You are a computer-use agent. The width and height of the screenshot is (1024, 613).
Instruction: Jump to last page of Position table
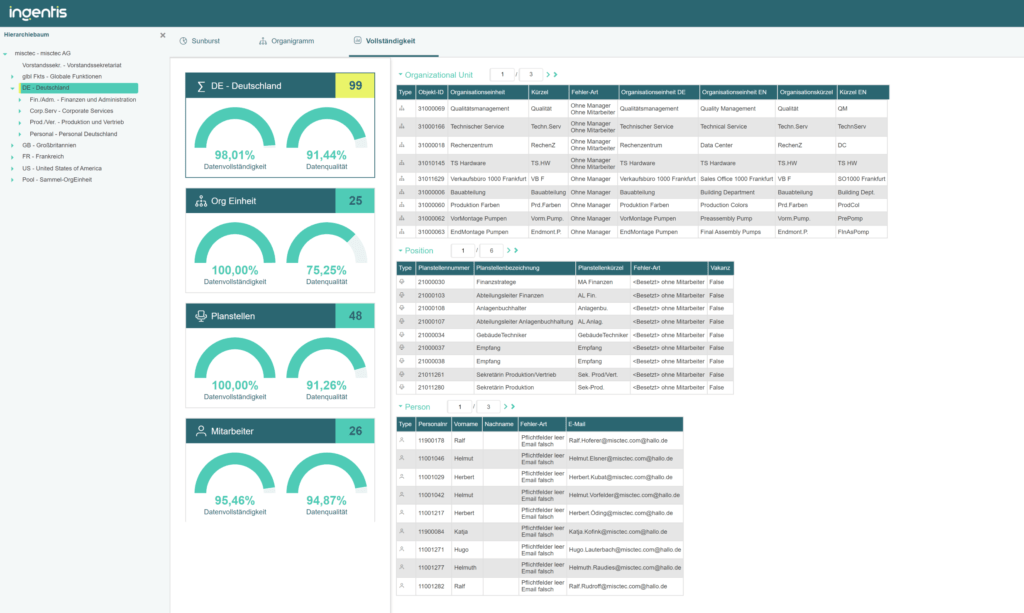point(516,251)
